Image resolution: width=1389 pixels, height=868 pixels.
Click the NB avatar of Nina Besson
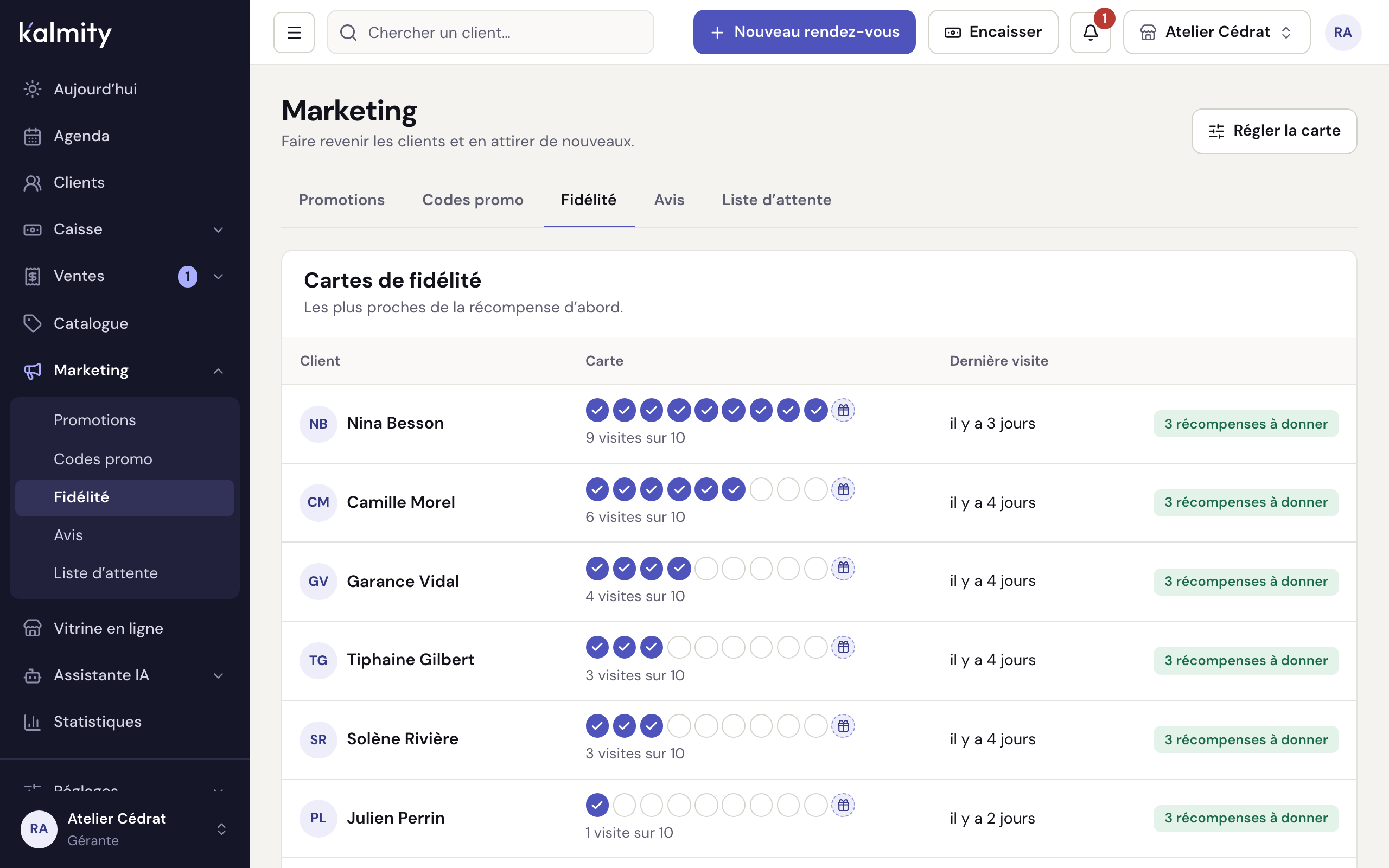318,424
